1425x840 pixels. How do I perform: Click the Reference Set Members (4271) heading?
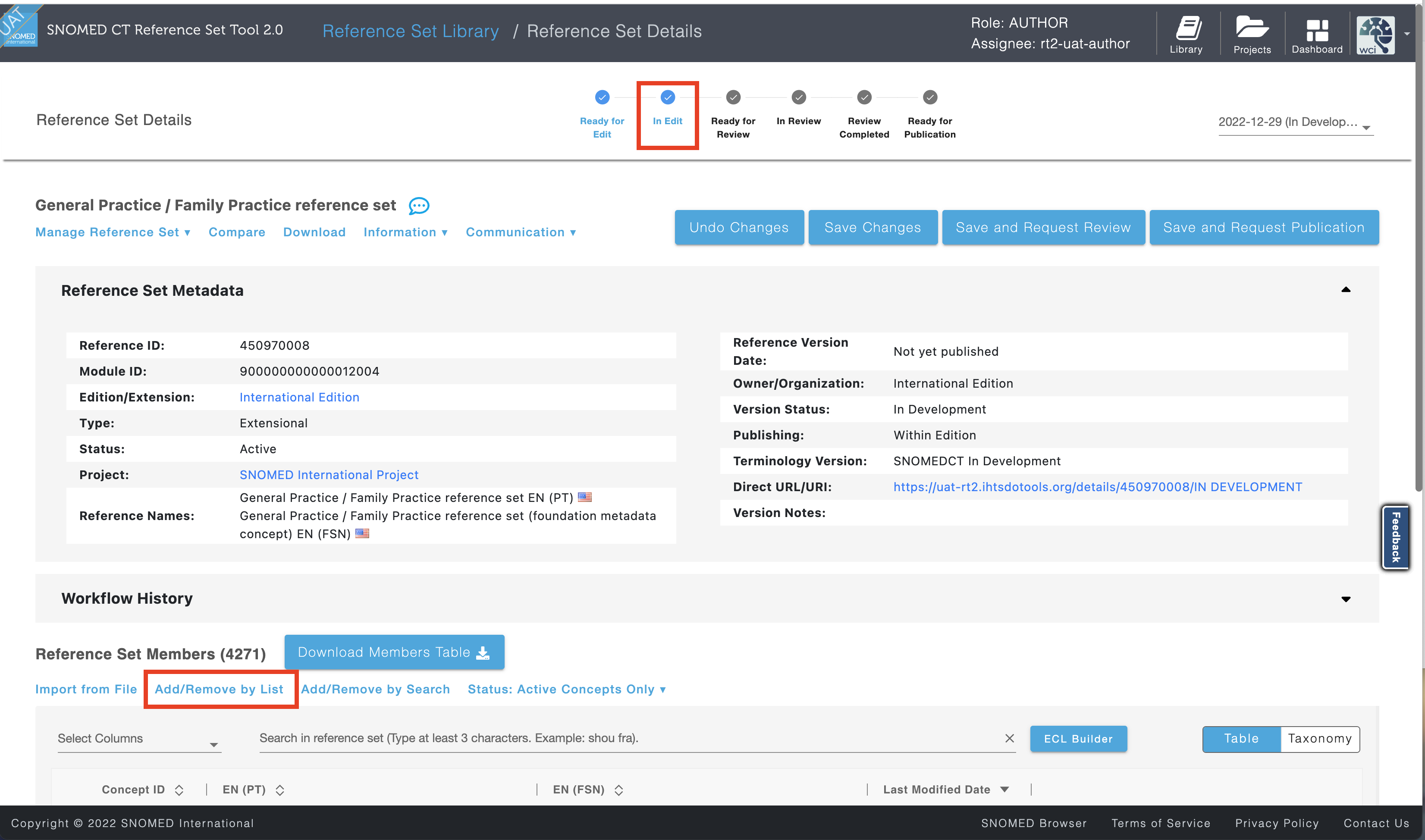[151, 654]
